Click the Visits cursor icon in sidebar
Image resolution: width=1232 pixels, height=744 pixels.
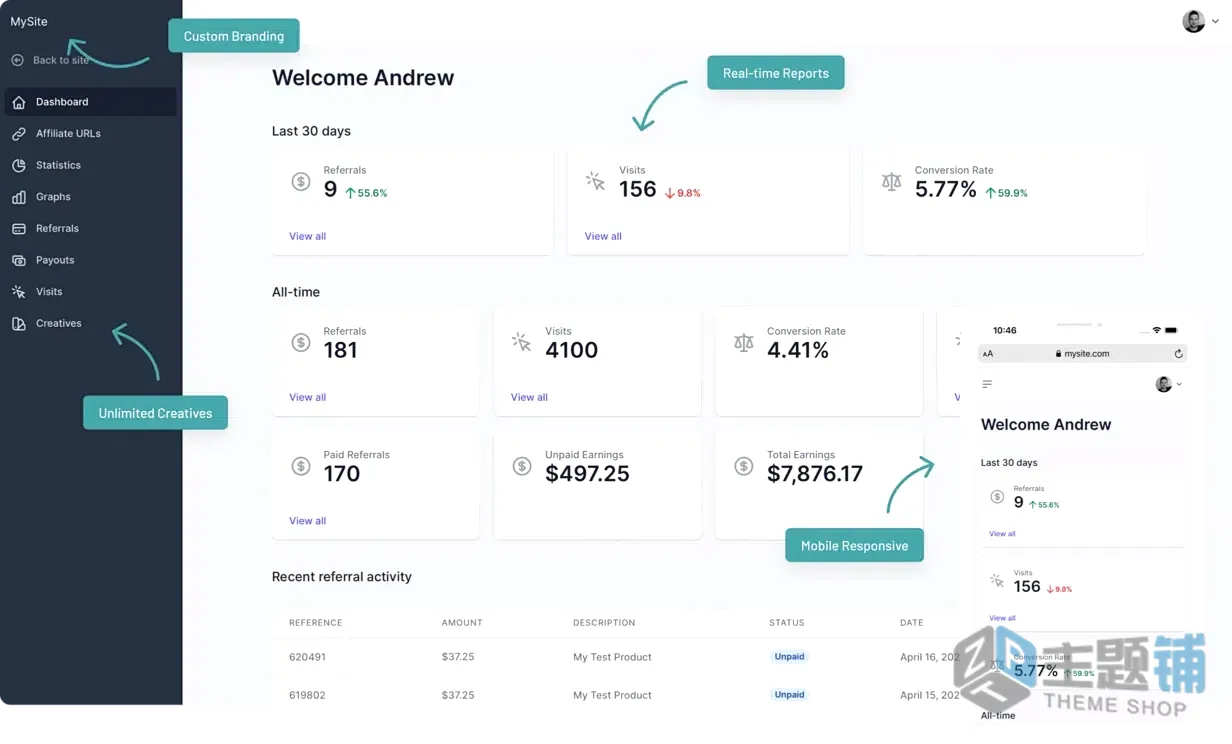coord(19,292)
